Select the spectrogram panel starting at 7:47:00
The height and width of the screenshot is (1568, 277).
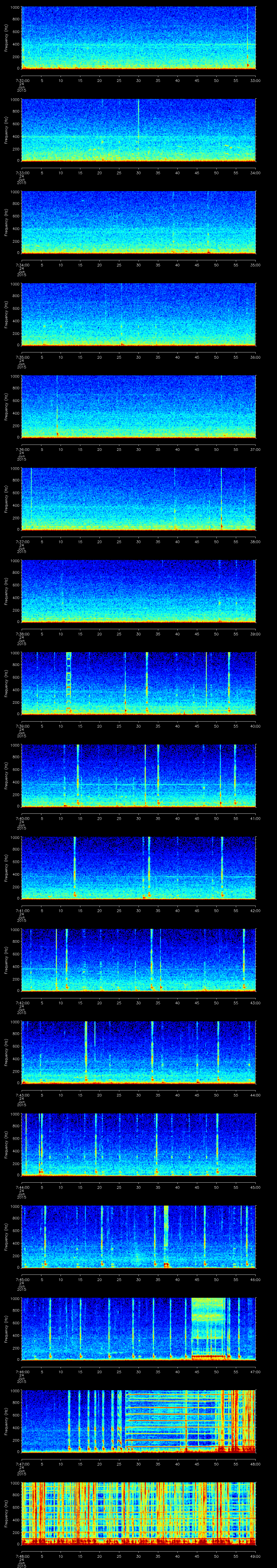[x=139, y=1421]
